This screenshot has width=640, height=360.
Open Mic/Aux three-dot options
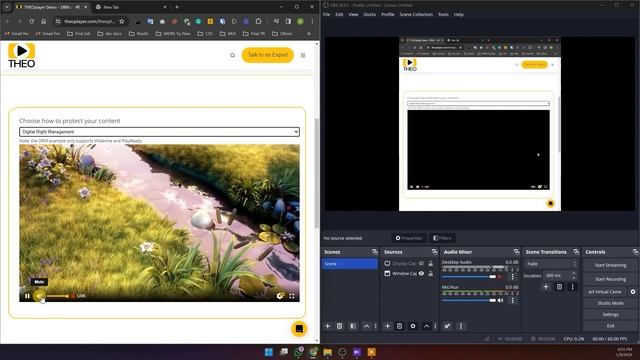coord(513,300)
